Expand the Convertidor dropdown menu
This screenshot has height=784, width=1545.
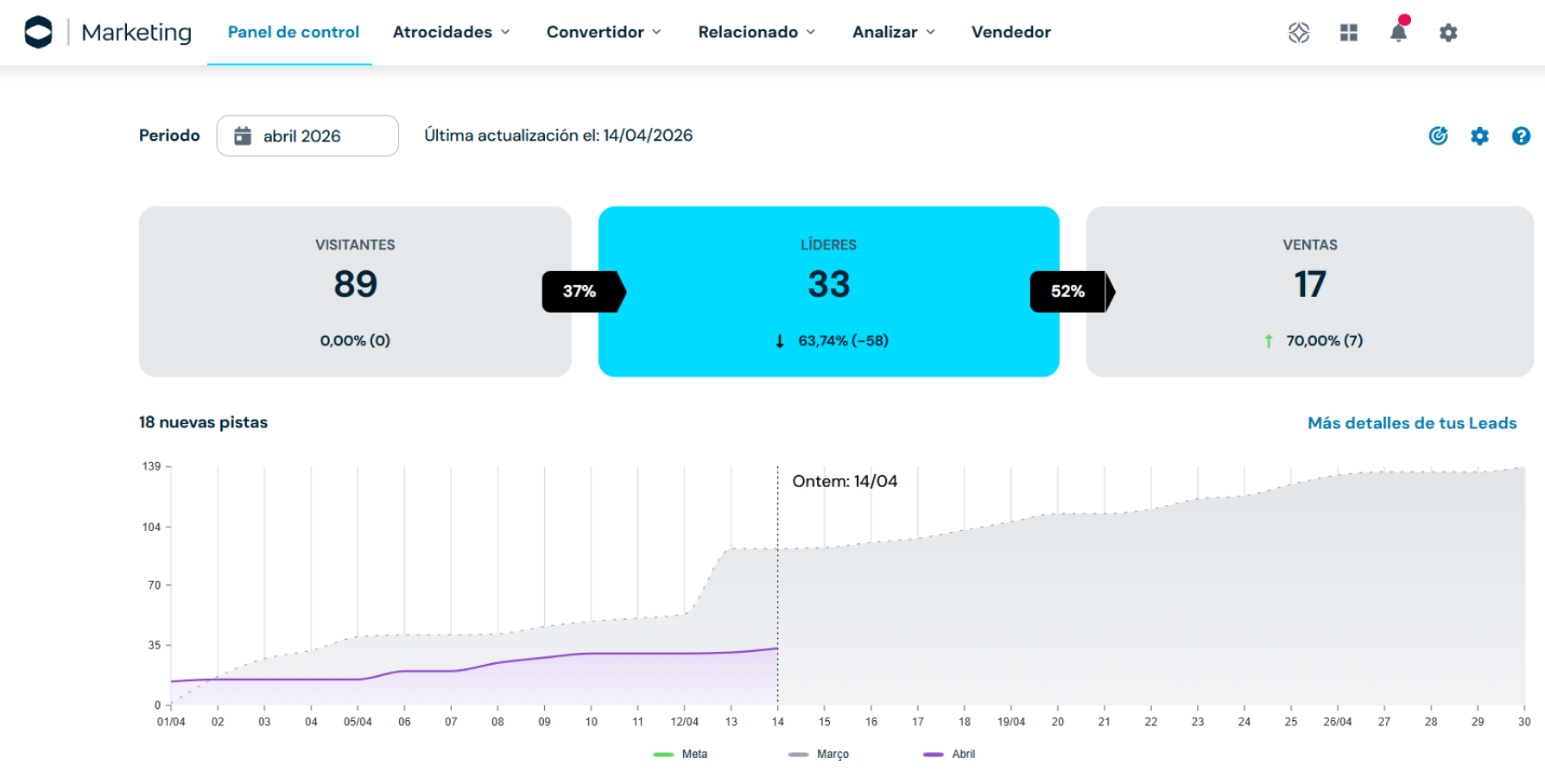pyautogui.click(x=604, y=32)
